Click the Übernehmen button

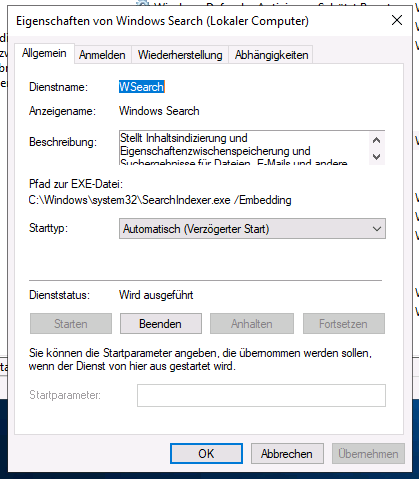pos(368,453)
